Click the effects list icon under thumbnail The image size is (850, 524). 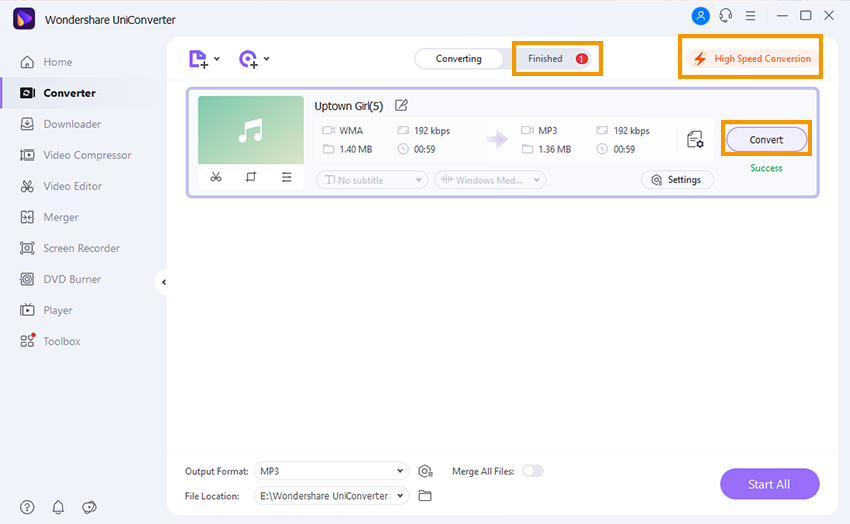click(286, 177)
